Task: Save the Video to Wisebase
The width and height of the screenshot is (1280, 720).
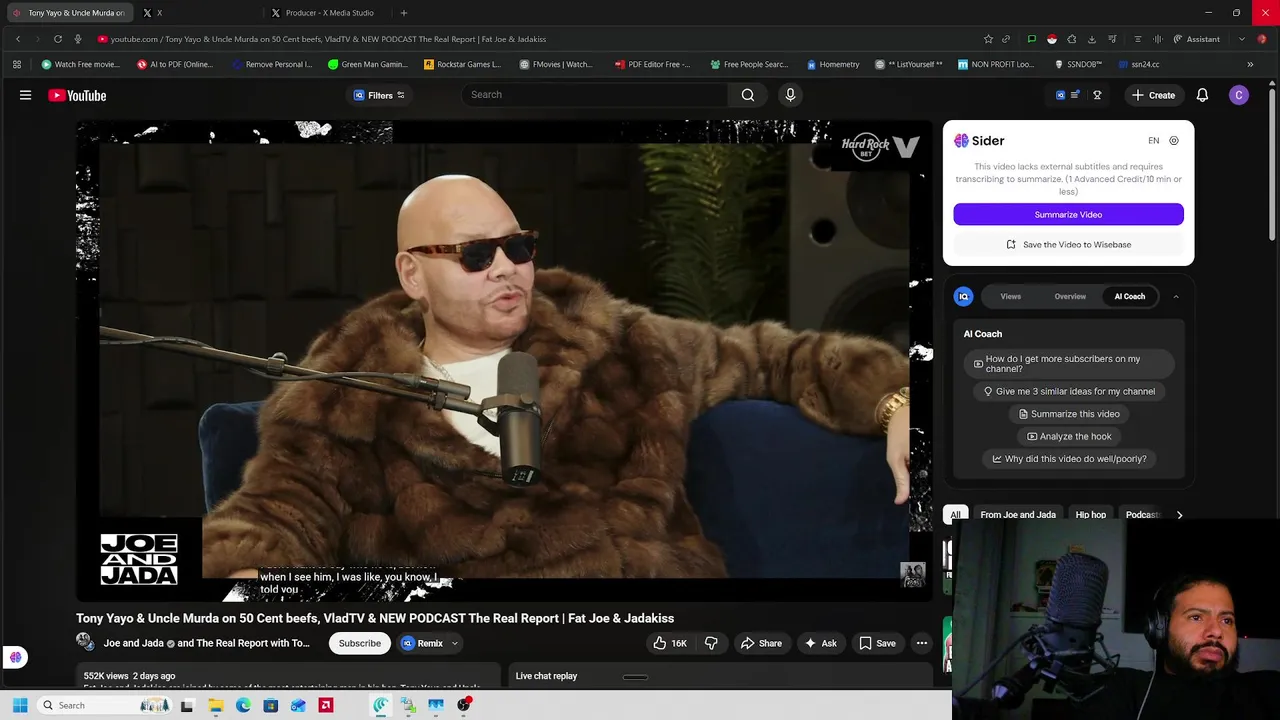Action: [x=1068, y=244]
